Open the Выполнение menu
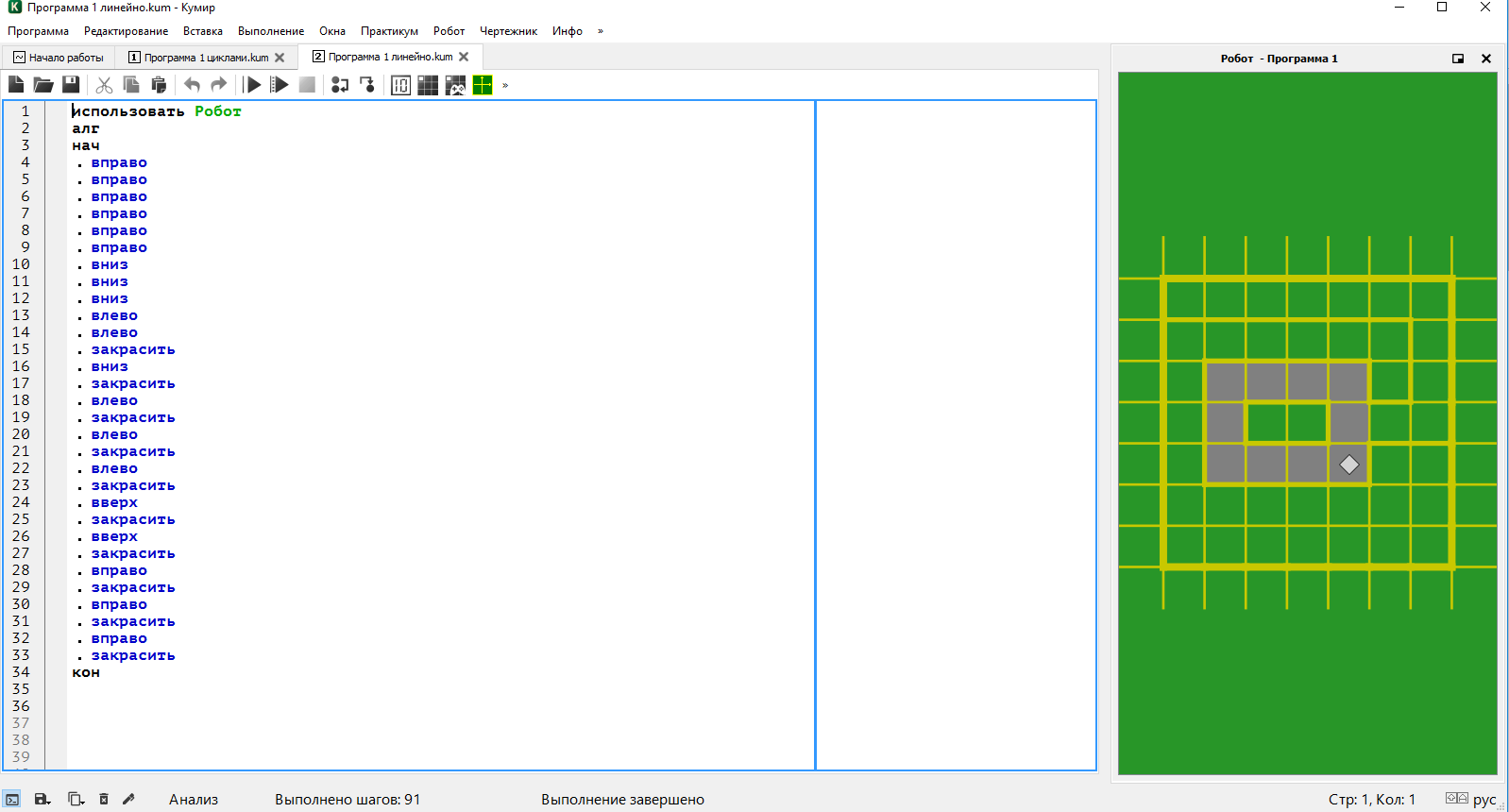The width and height of the screenshot is (1509, 812). coord(270,31)
